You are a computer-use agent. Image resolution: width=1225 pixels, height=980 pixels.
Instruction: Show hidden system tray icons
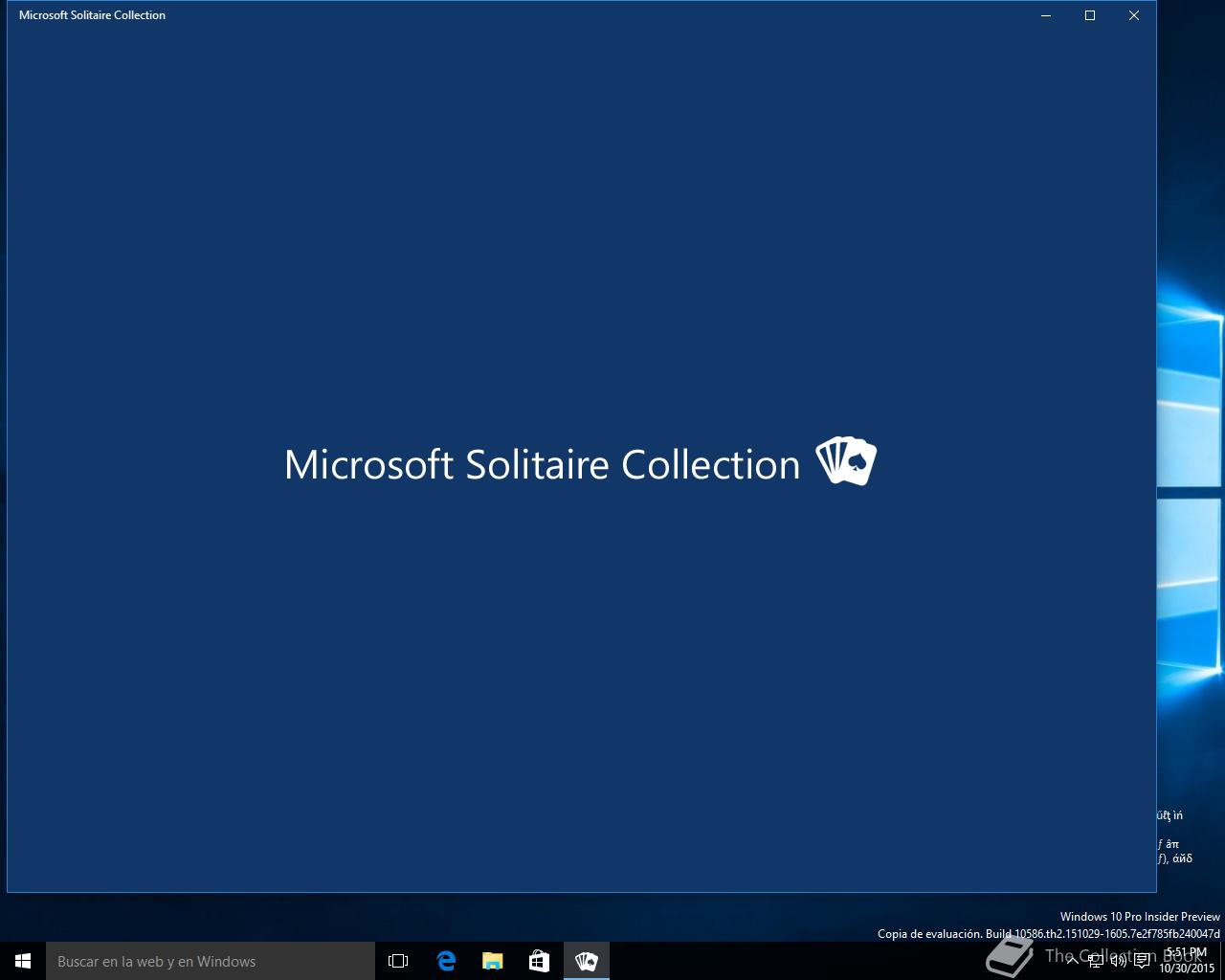tap(1072, 961)
